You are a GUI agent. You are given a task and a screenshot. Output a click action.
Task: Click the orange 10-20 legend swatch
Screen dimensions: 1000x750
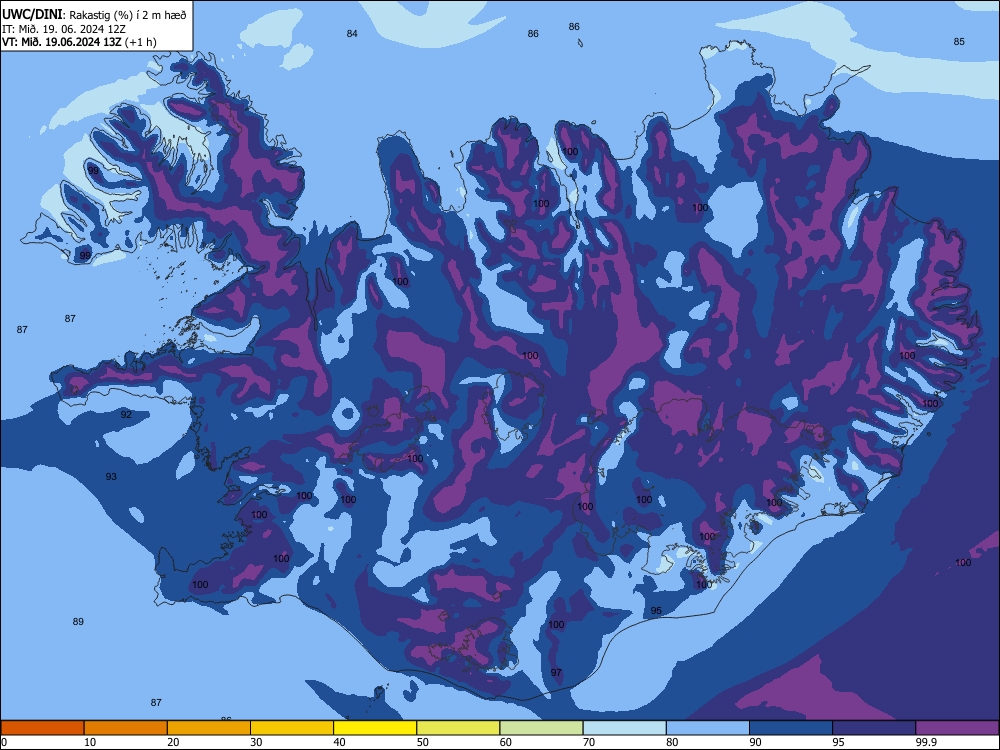126,728
